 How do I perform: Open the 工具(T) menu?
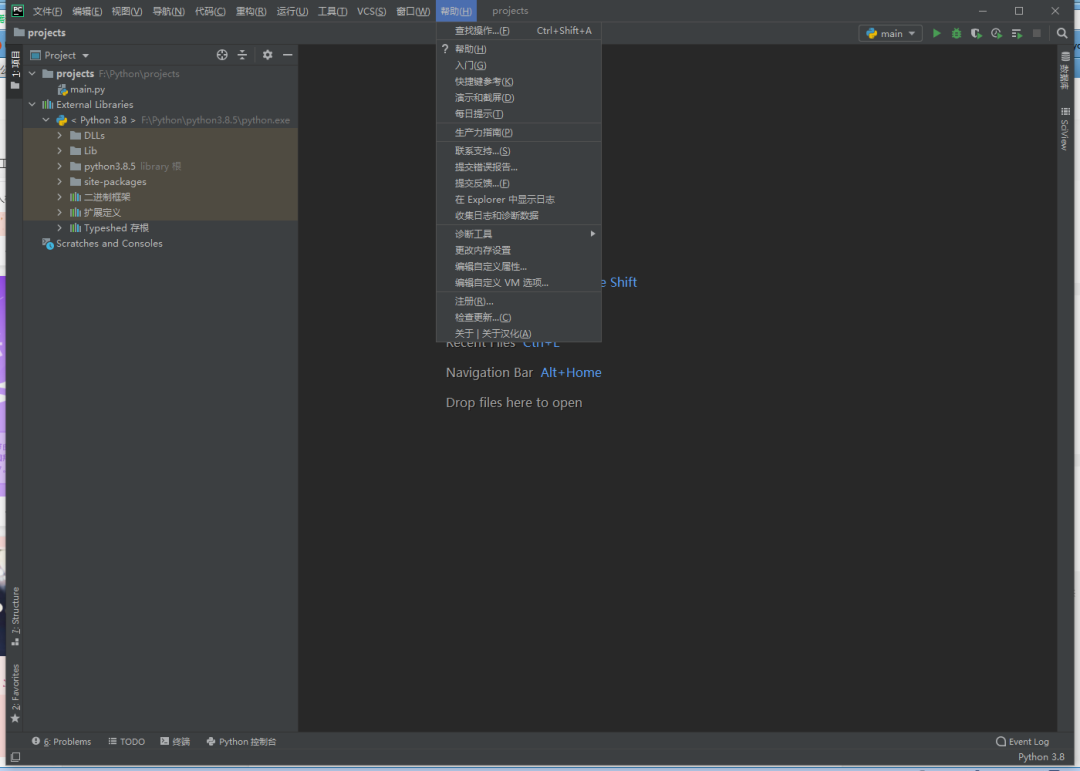tap(332, 11)
